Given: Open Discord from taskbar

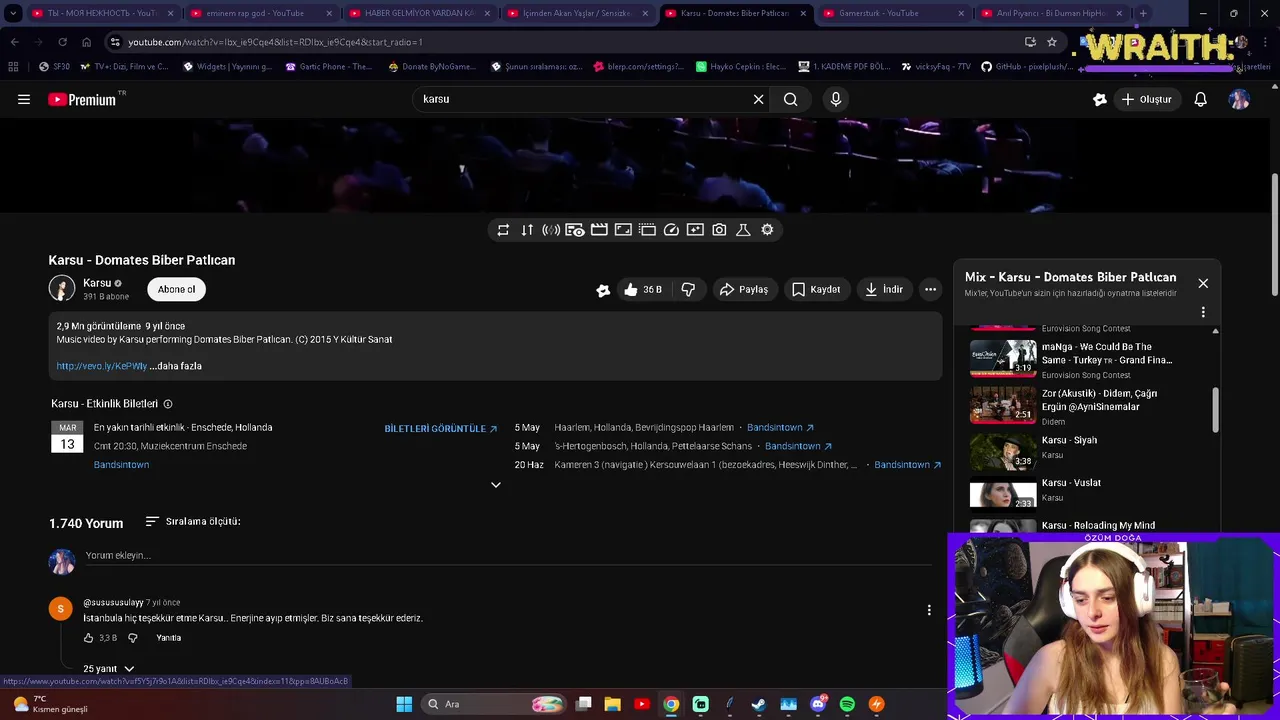Looking at the screenshot, I should tap(818, 704).
